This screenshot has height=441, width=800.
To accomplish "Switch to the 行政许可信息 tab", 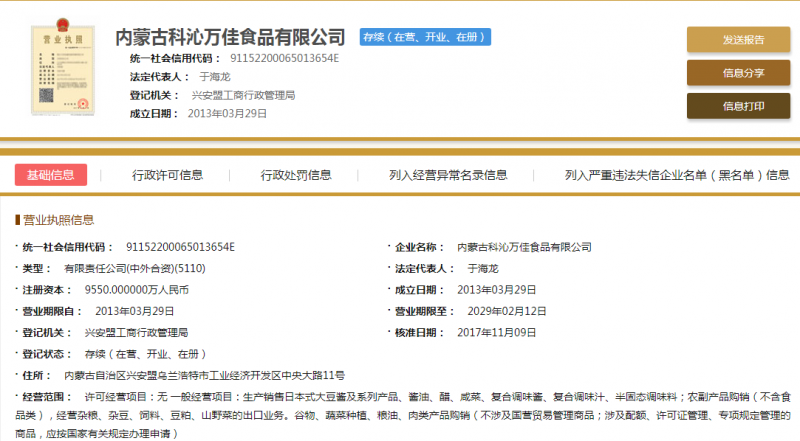I will (x=167, y=175).
